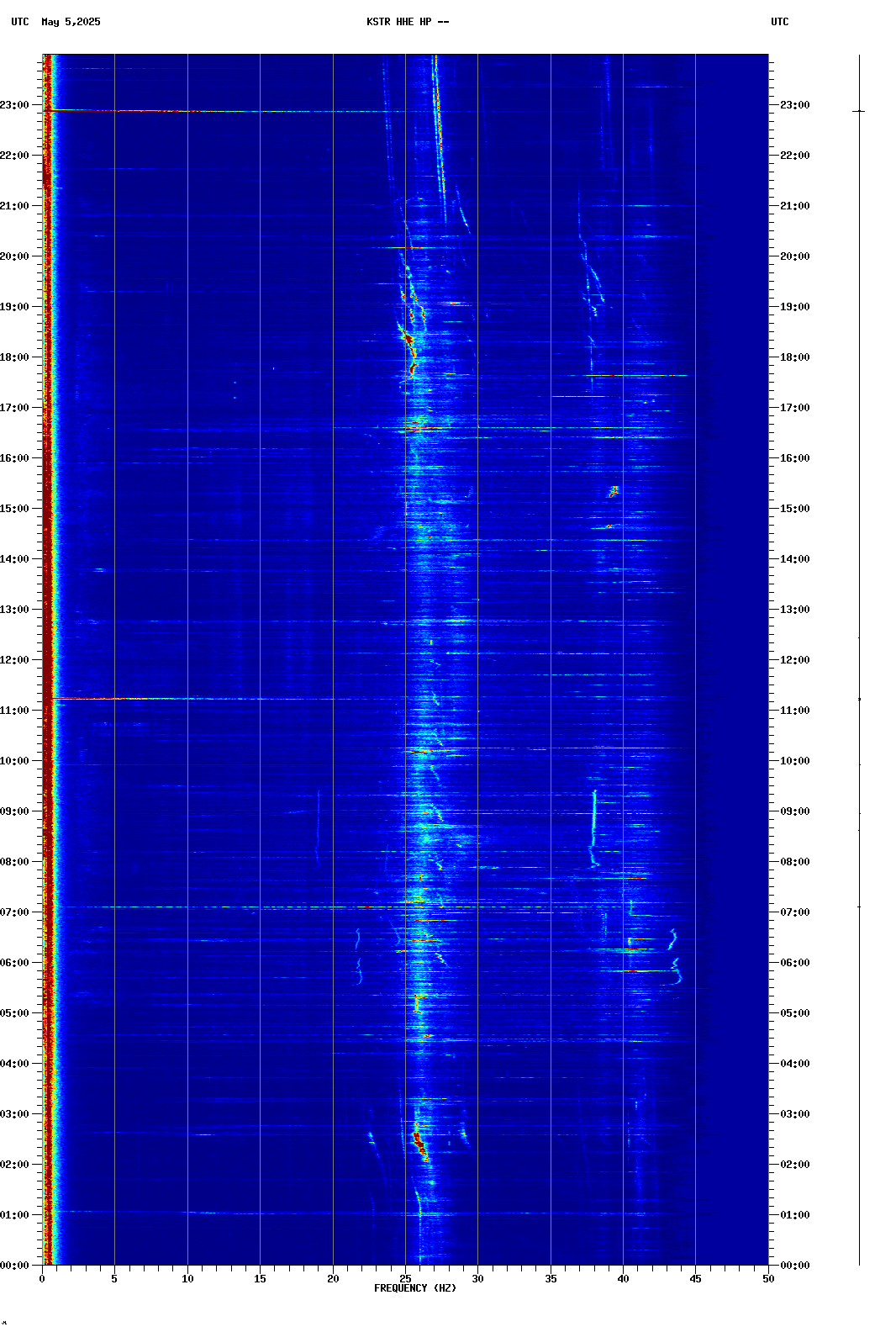Viewport: 896px width, 1332px height.
Task: Click the 45 Hz frequency tick label
Action: [695, 1279]
